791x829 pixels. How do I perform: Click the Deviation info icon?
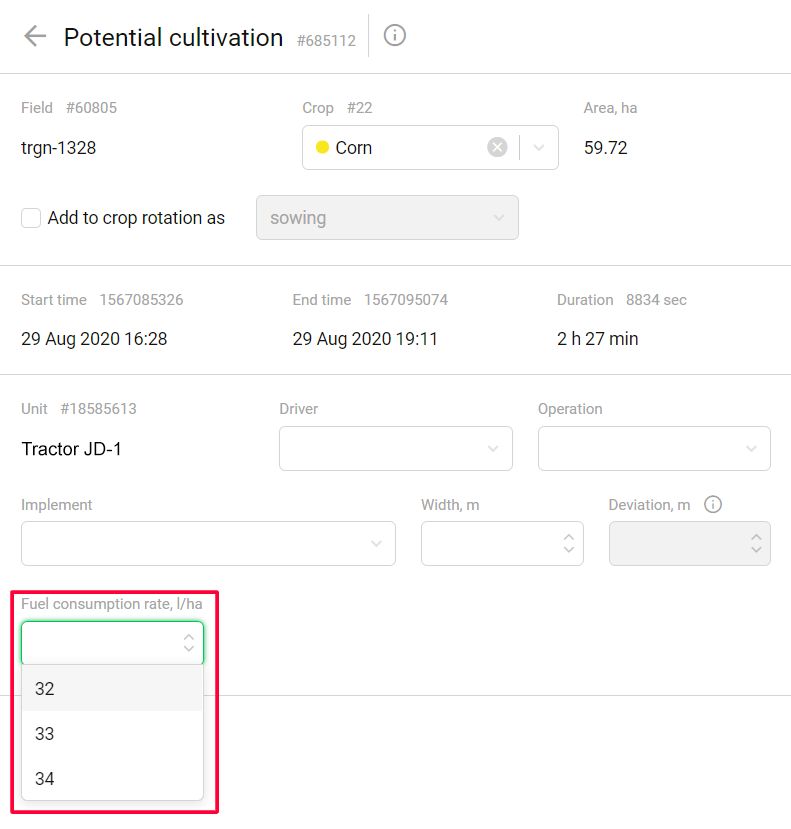click(x=713, y=505)
